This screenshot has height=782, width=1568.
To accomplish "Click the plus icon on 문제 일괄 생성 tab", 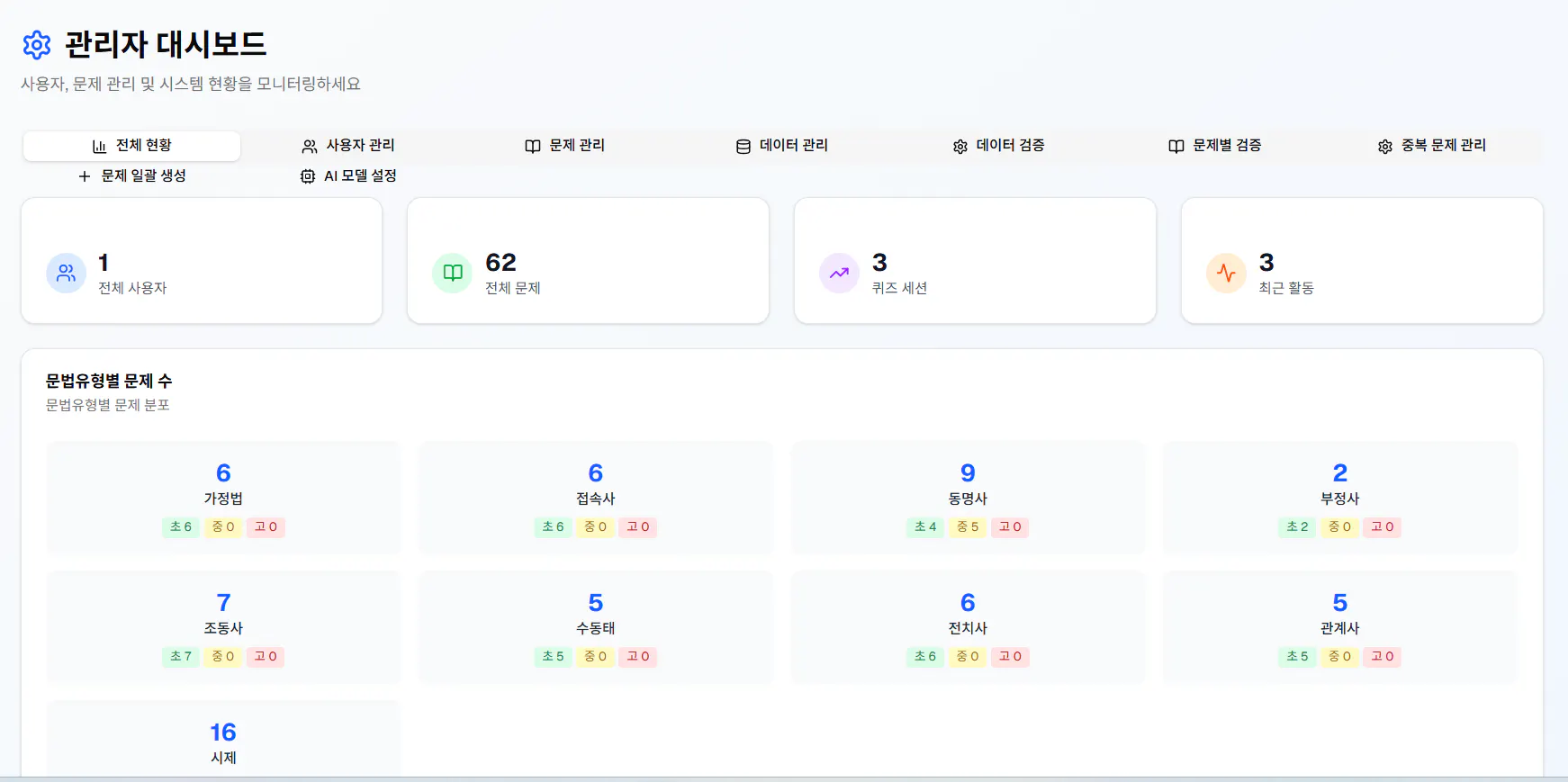I will point(85,176).
